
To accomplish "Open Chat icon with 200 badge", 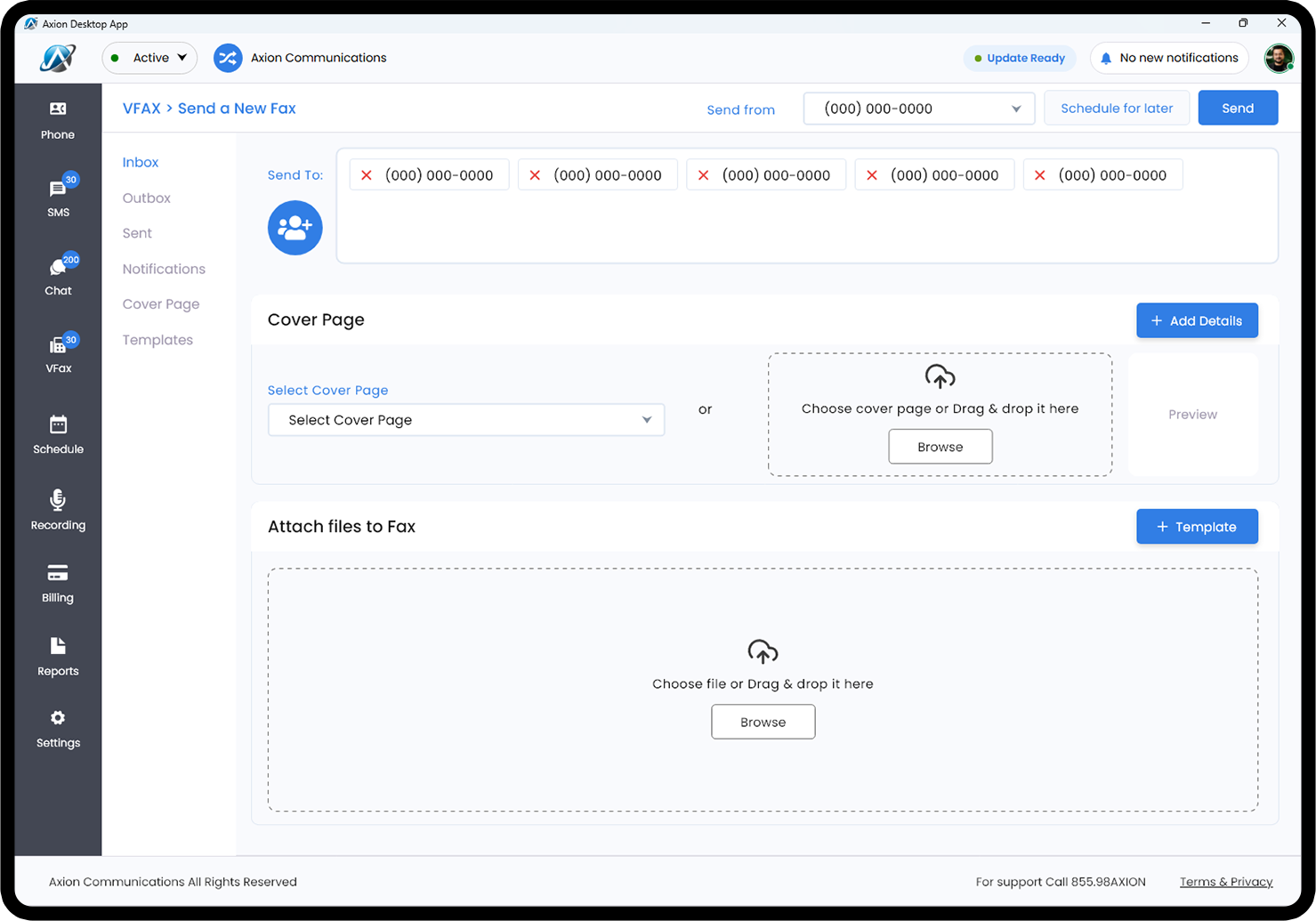I will [x=58, y=267].
